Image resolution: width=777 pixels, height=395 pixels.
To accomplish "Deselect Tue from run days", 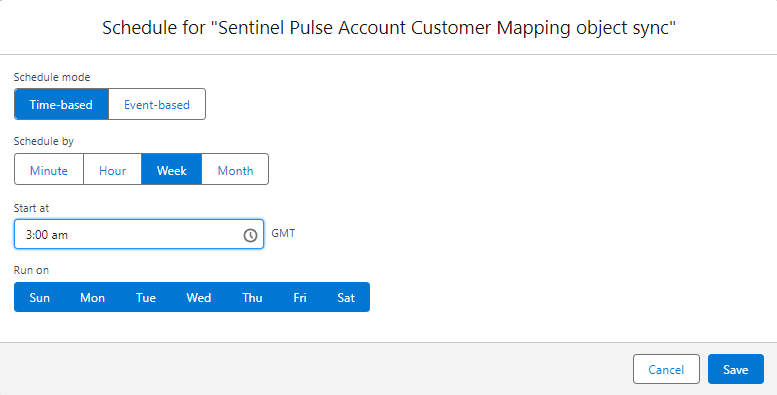I will (x=146, y=297).
